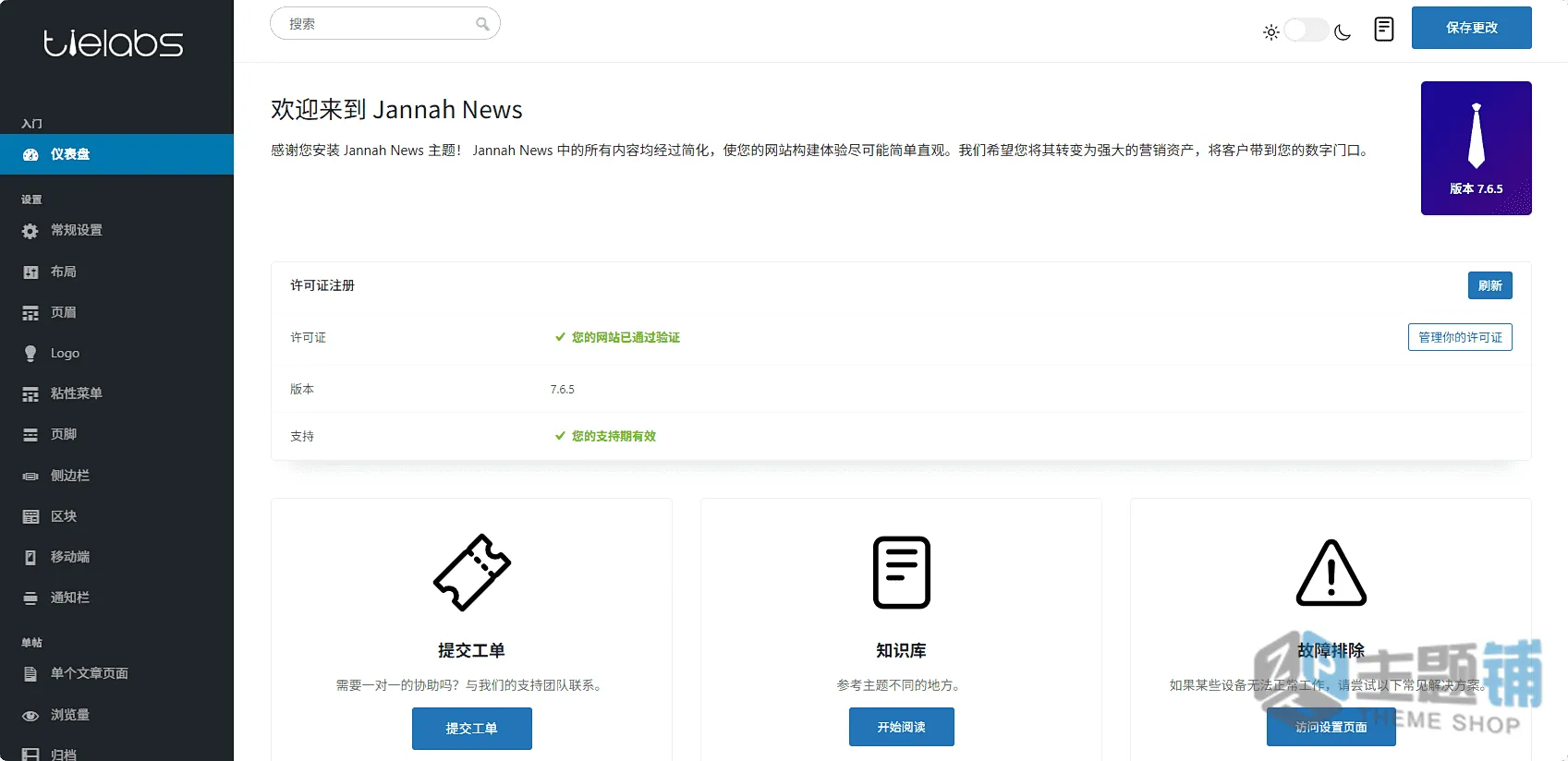Click the magnifier search icon

482,24
